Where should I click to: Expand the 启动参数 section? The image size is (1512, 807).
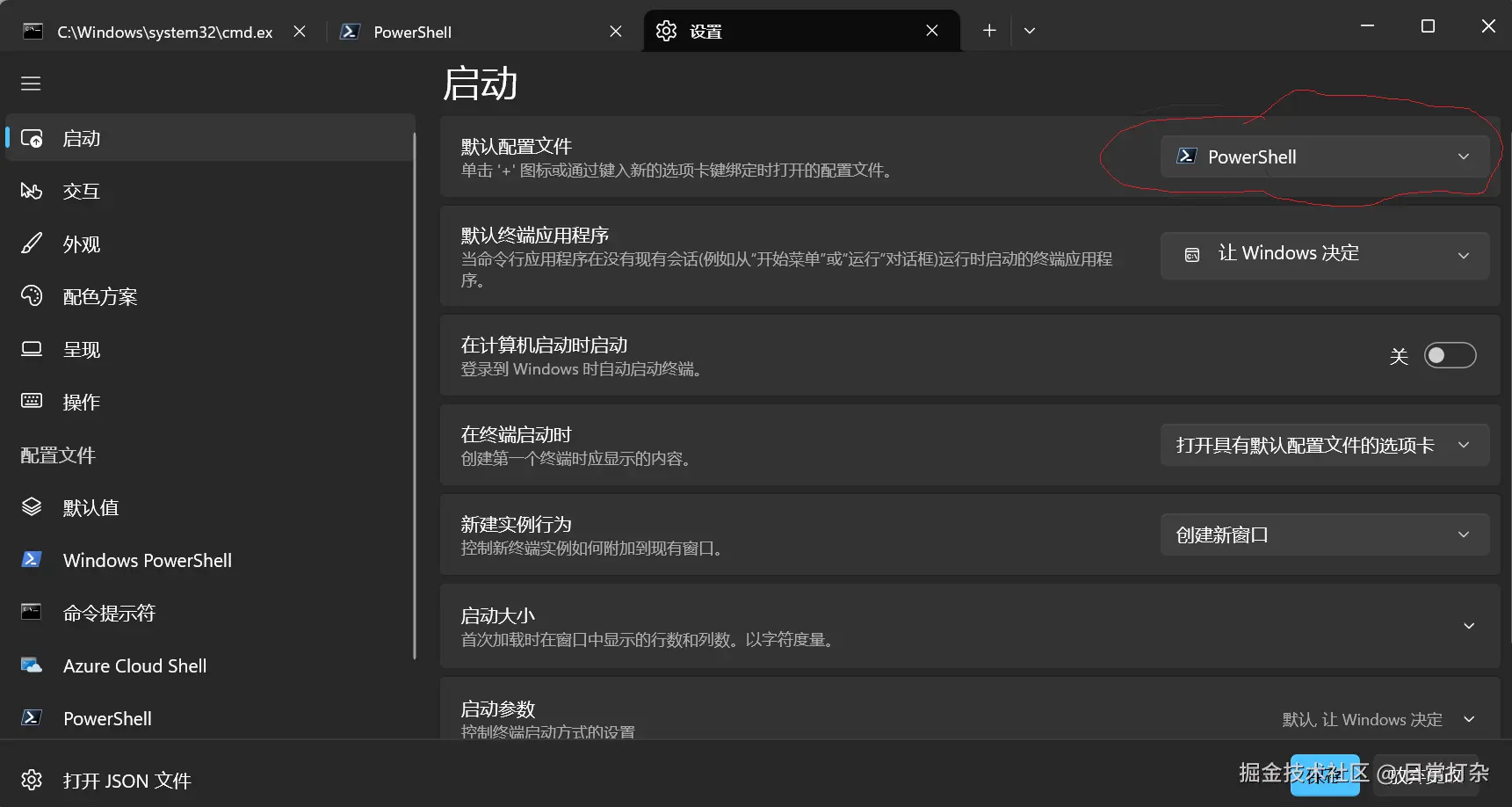click(1470, 718)
